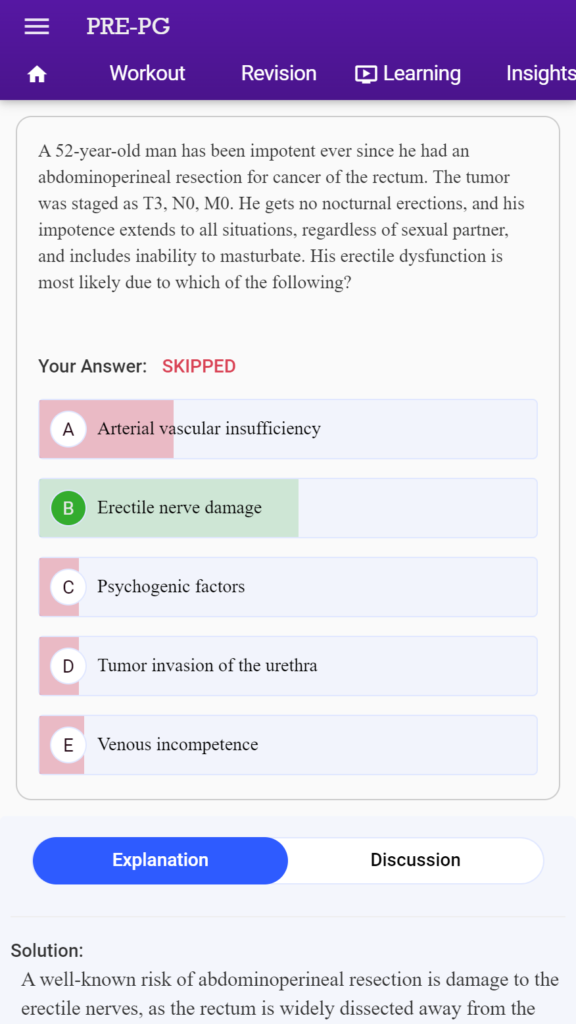The image size is (576, 1024).
Task: Select option E circle letter
Action: point(69,745)
